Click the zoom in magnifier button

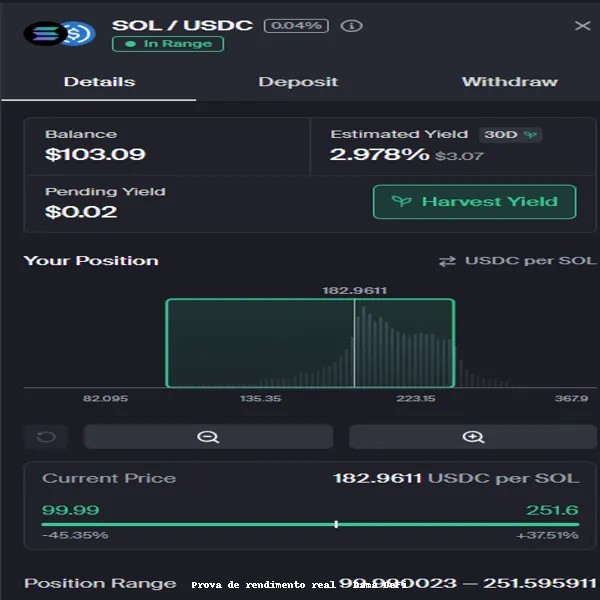473,437
